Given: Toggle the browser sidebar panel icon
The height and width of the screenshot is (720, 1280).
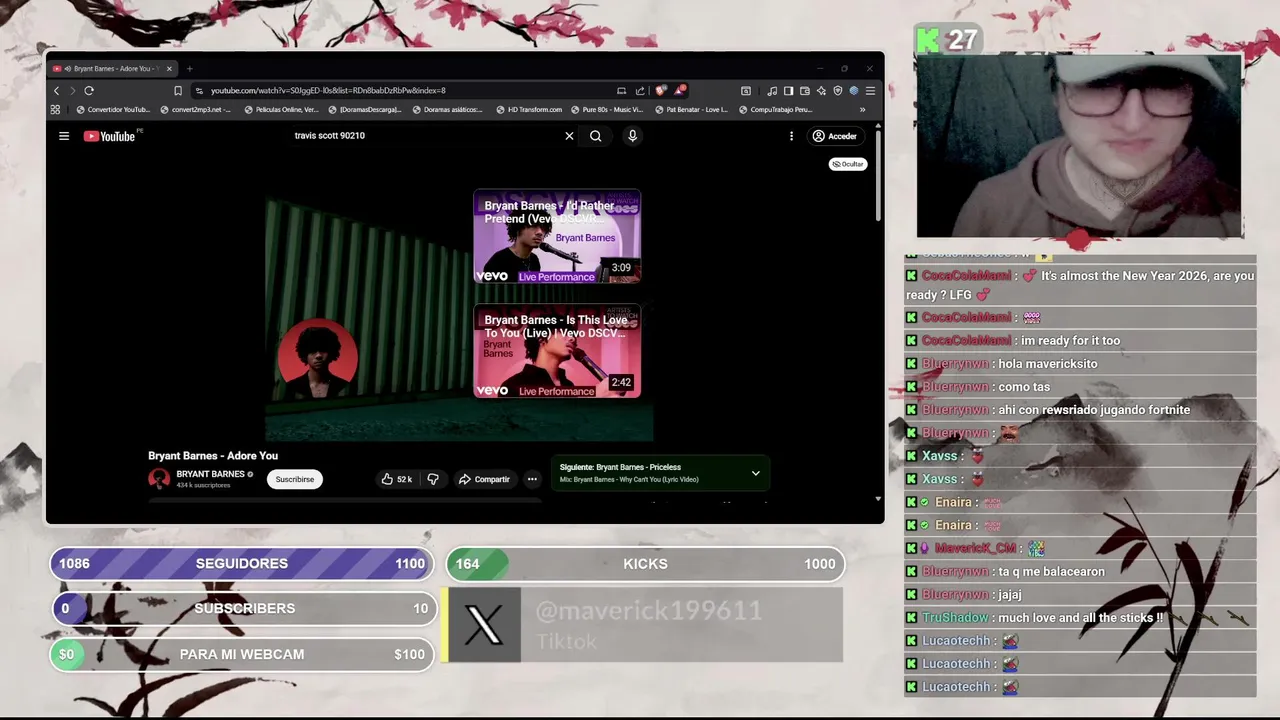Looking at the screenshot, I should (788, 90).
